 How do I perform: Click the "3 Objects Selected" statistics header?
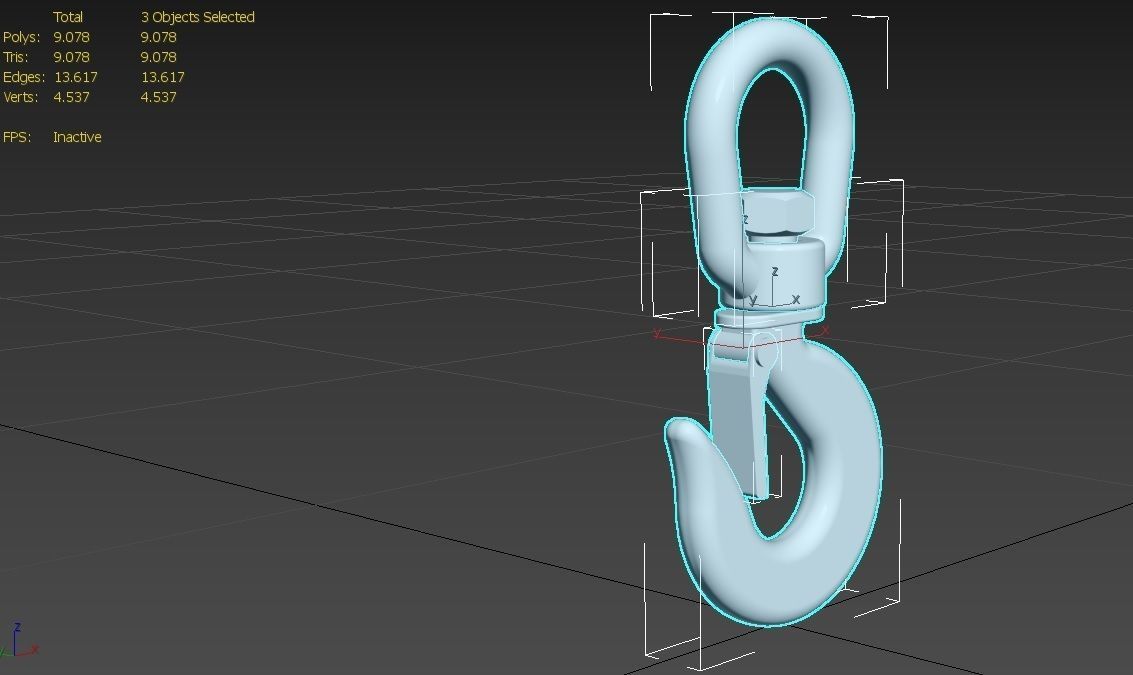click(x=197, y=17)
